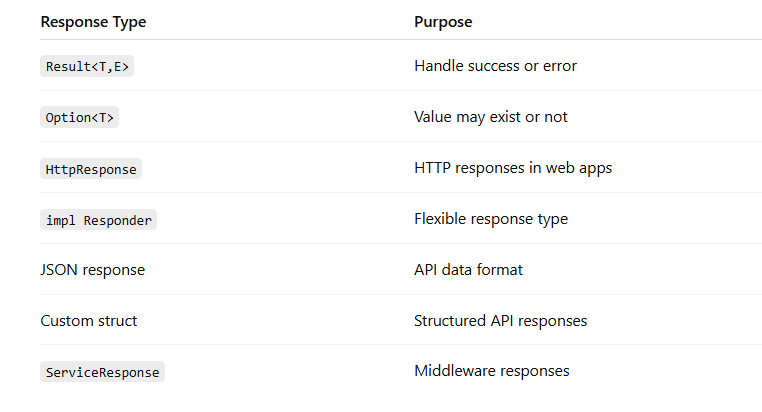The height and width of the screenshot is (412, 762).
Task: Click the 'Structured API responses' description
Action: coord(500,321)
